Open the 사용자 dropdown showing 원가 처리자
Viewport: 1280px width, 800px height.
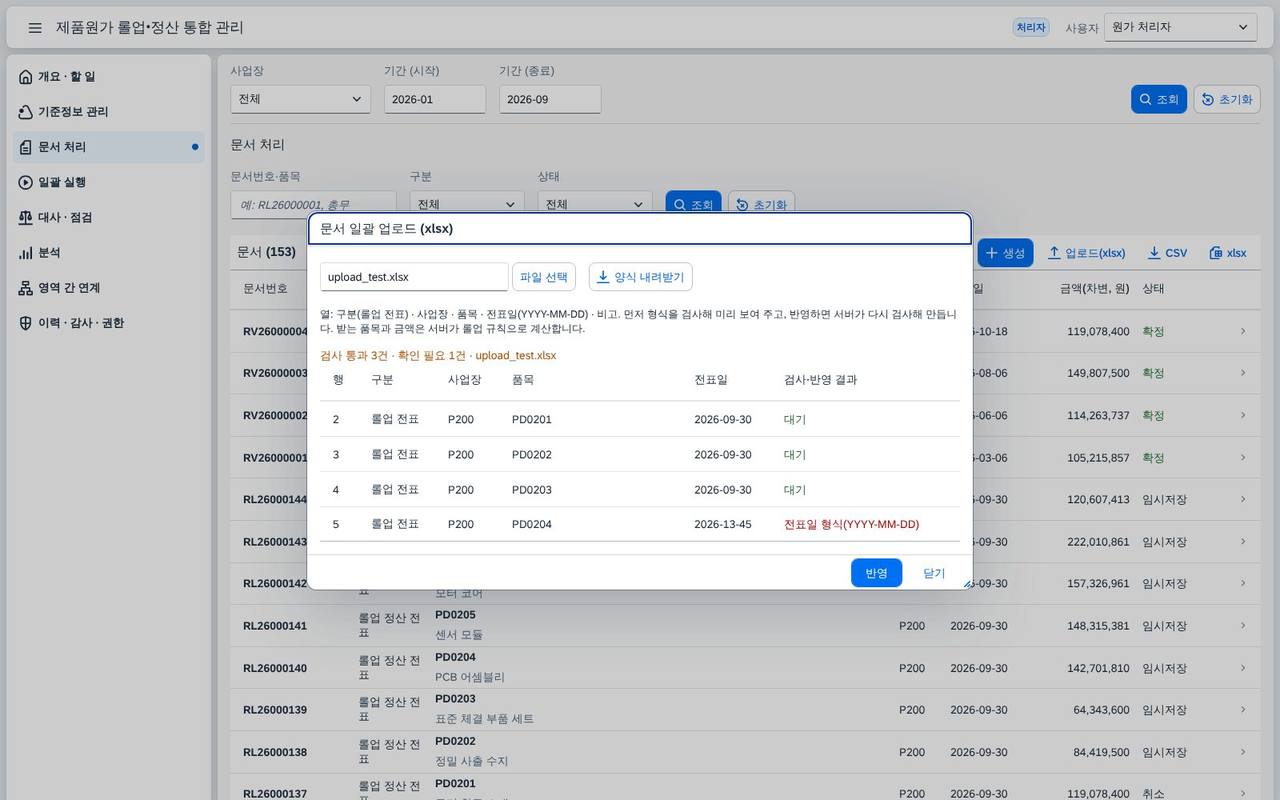(x=1181, y=28)
